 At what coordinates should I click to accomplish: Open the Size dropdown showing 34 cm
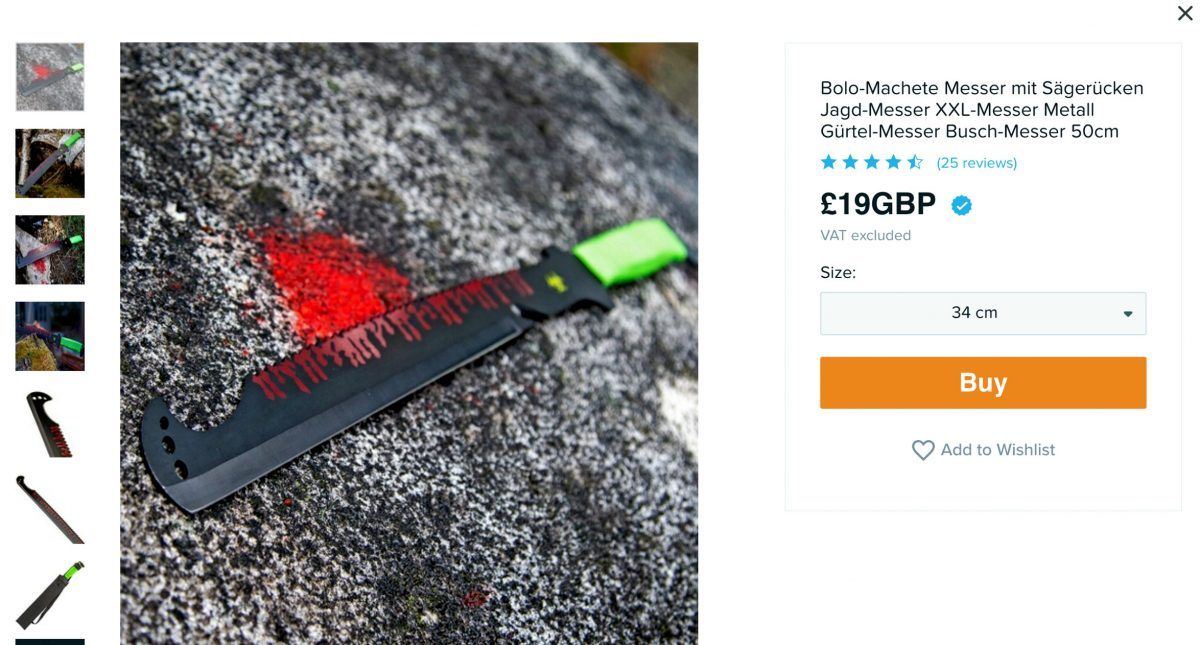pos(983,313)
